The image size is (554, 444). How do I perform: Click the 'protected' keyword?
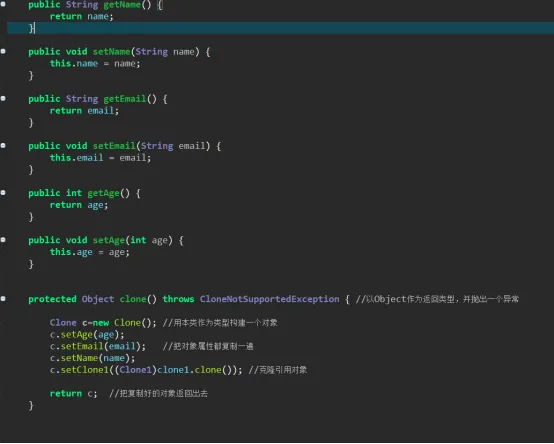pyautogui.click(x=52, y=299)
